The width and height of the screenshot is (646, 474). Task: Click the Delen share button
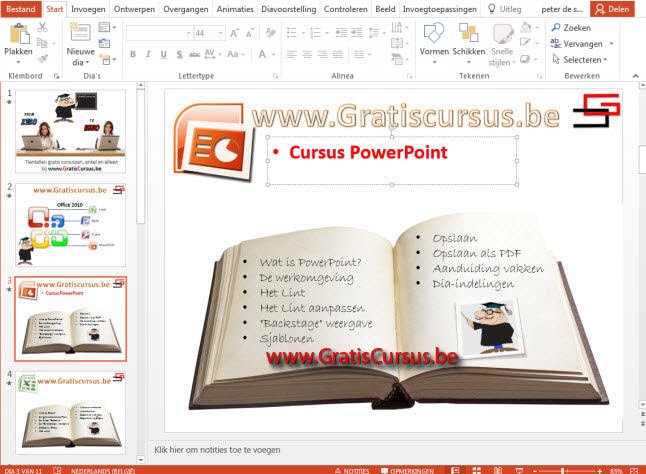pyautogui.click(x=612, y=9)
